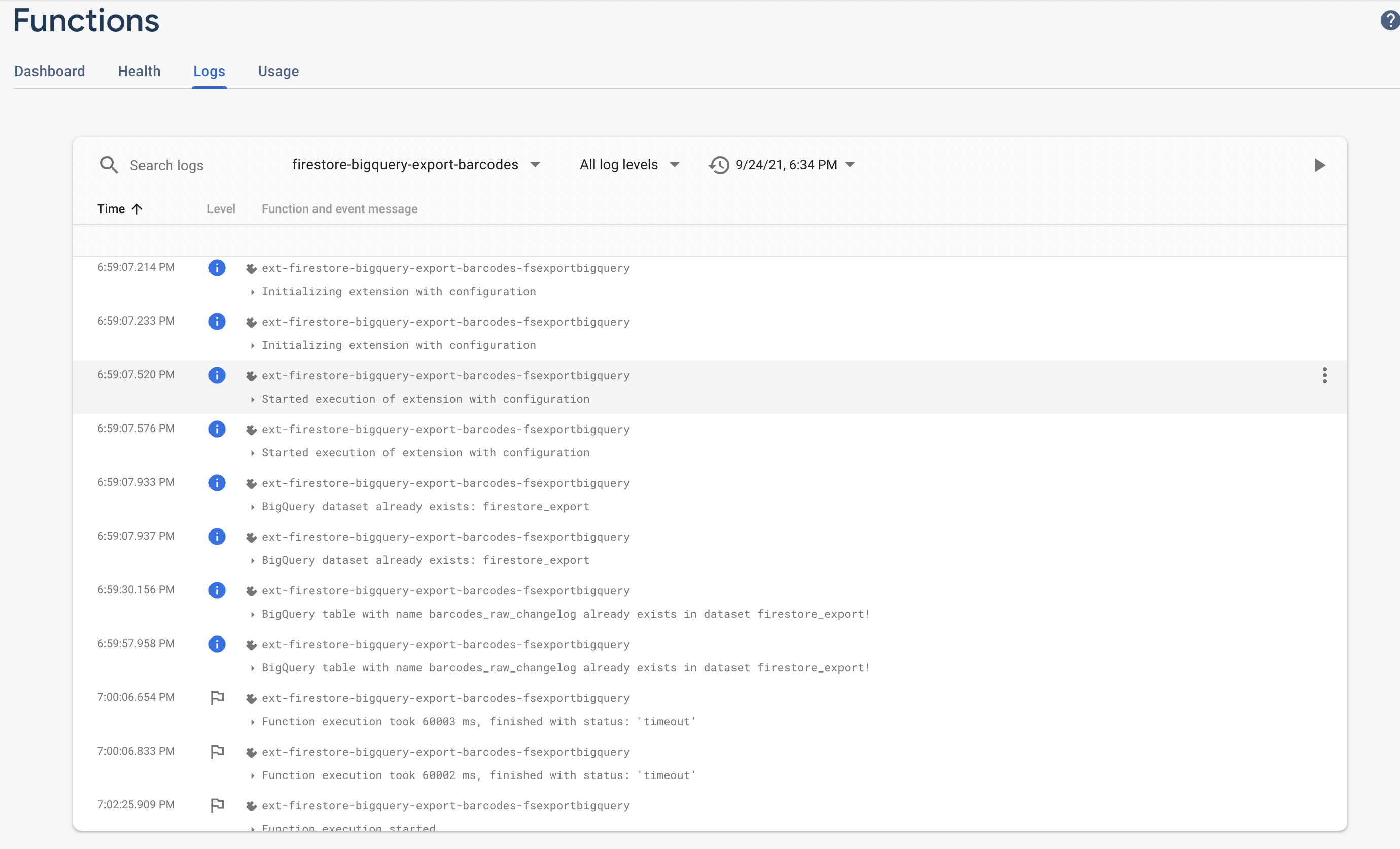1400x849 pixels.
Task: Click the extension icon beside fsexportbigquery at 6:59:07.520
Action: click(252, 376)
